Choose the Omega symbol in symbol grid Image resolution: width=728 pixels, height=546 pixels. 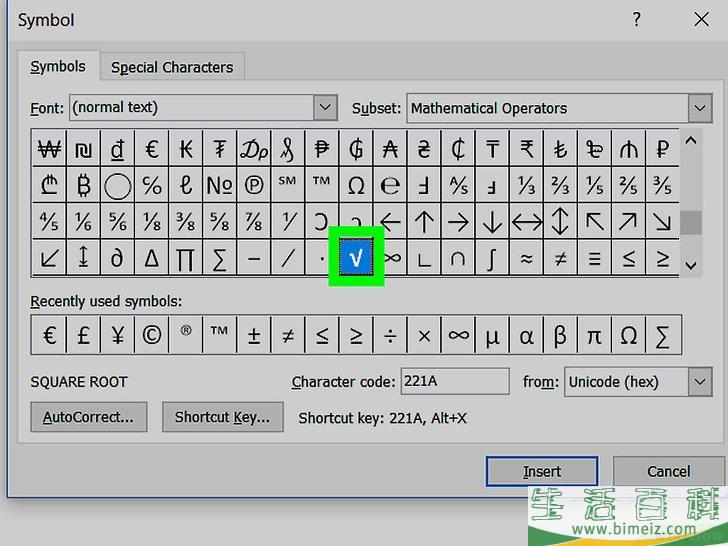coord(356,186)
